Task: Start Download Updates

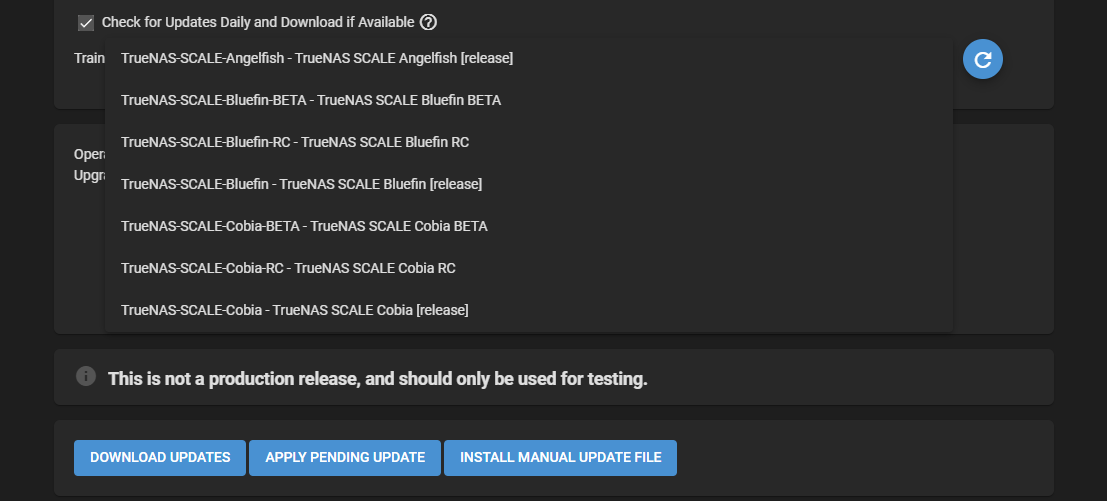Action: click(x=160, y=458)
